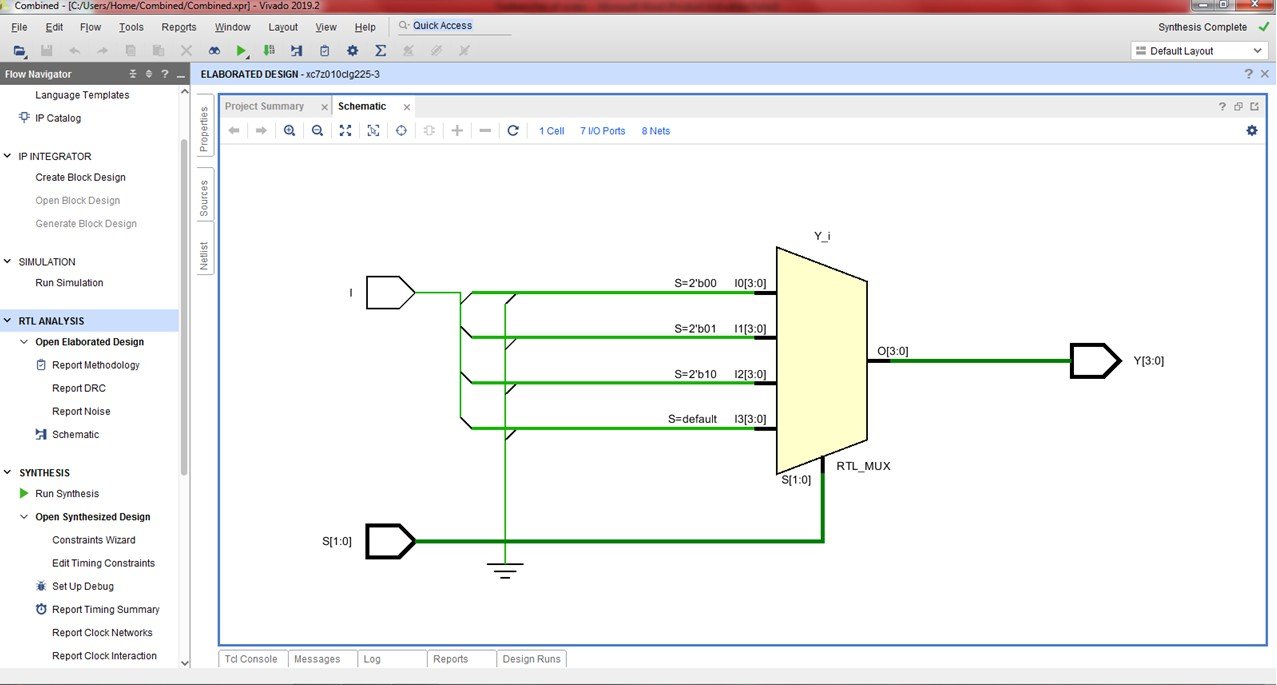Minimize the Flow Navigator panel
This screenshot has width=1277, height=685.
tap(181, 75)
